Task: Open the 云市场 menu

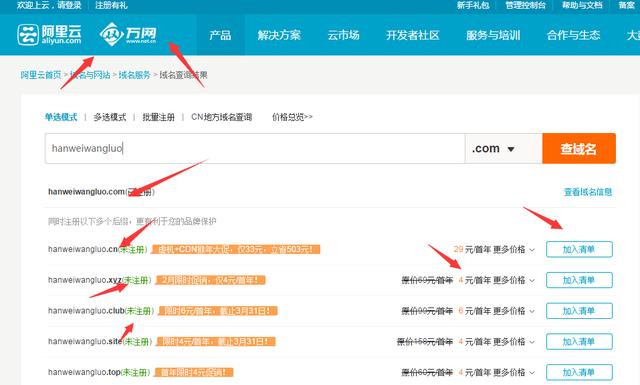Action: [343, 35]
